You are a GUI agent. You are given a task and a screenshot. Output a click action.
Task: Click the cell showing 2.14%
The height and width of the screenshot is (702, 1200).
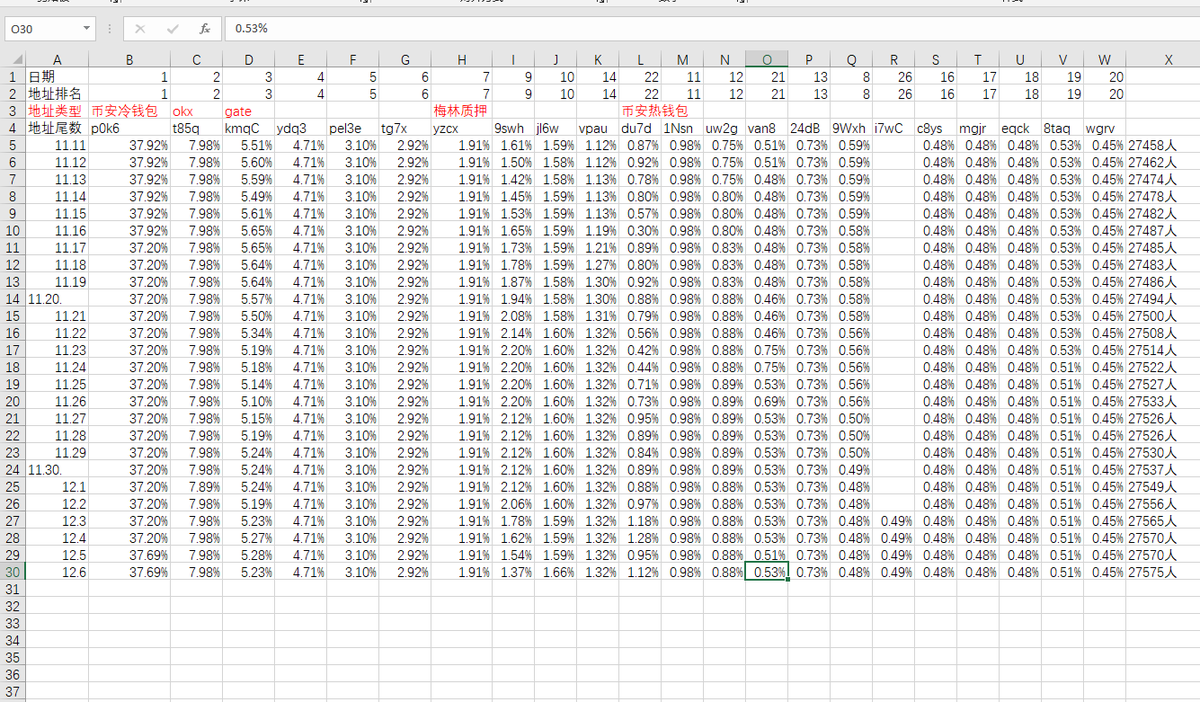[x=513, y=333]
